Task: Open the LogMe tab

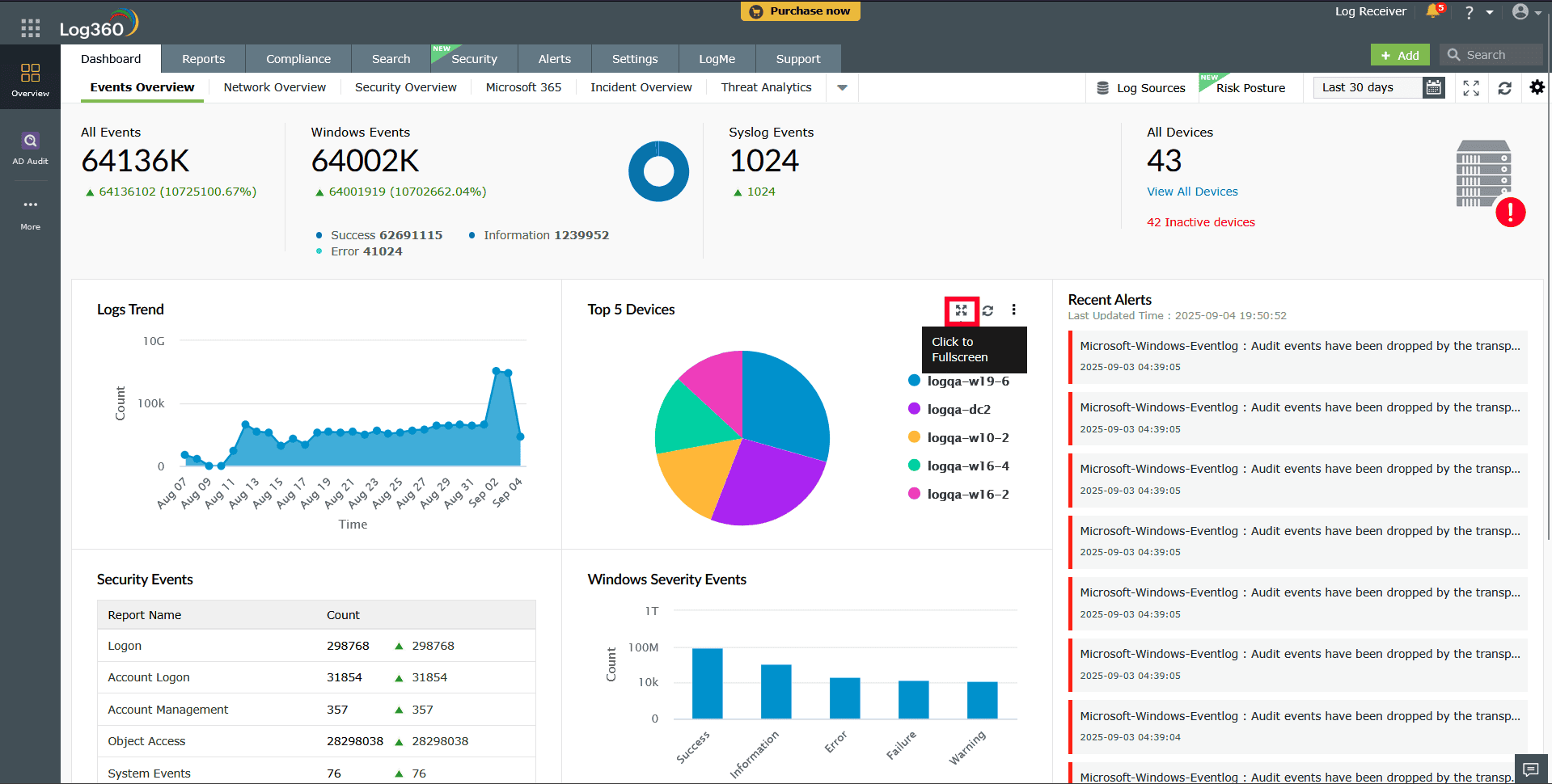Action: (x=717, y=59)
